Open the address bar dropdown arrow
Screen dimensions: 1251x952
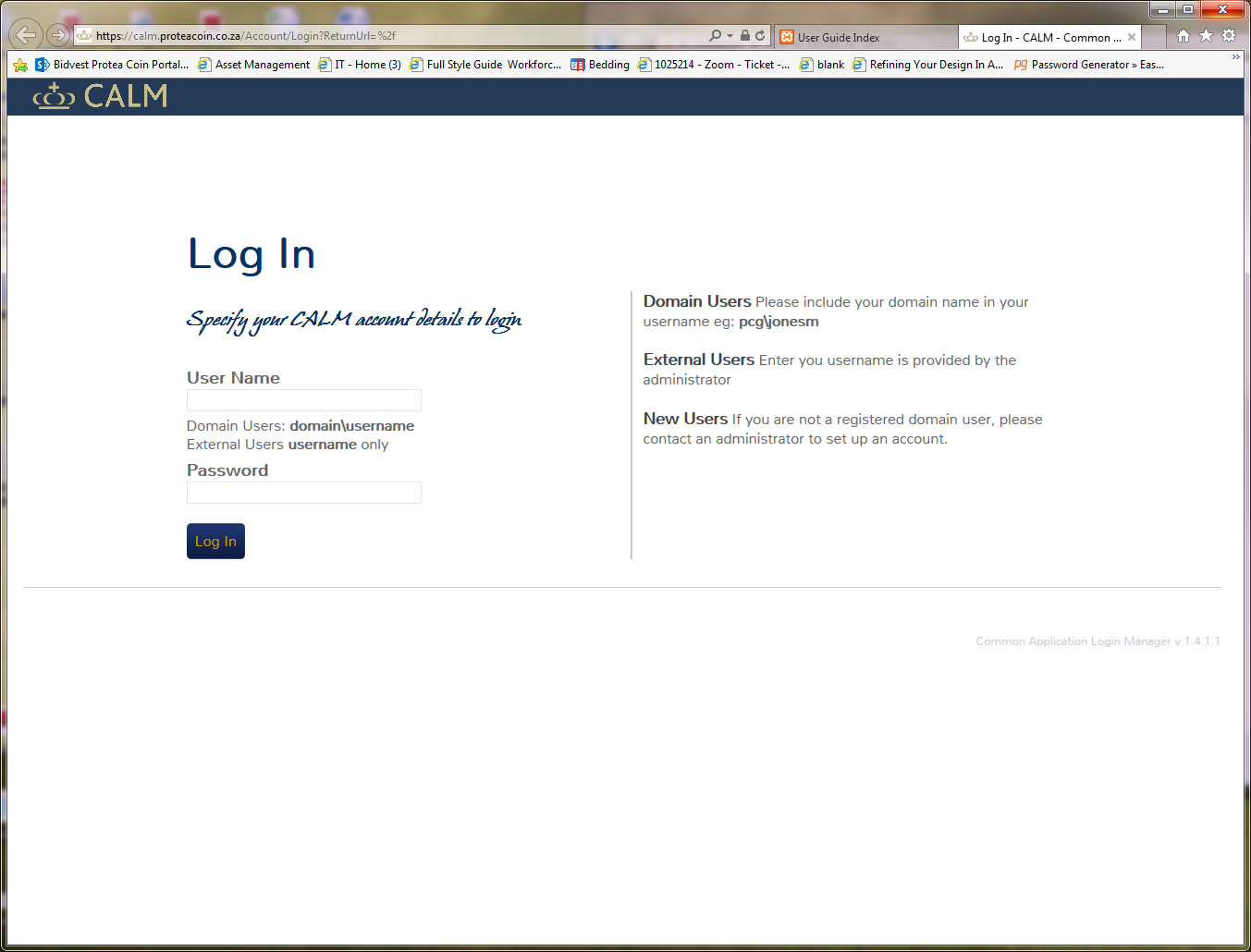(730, 36)
